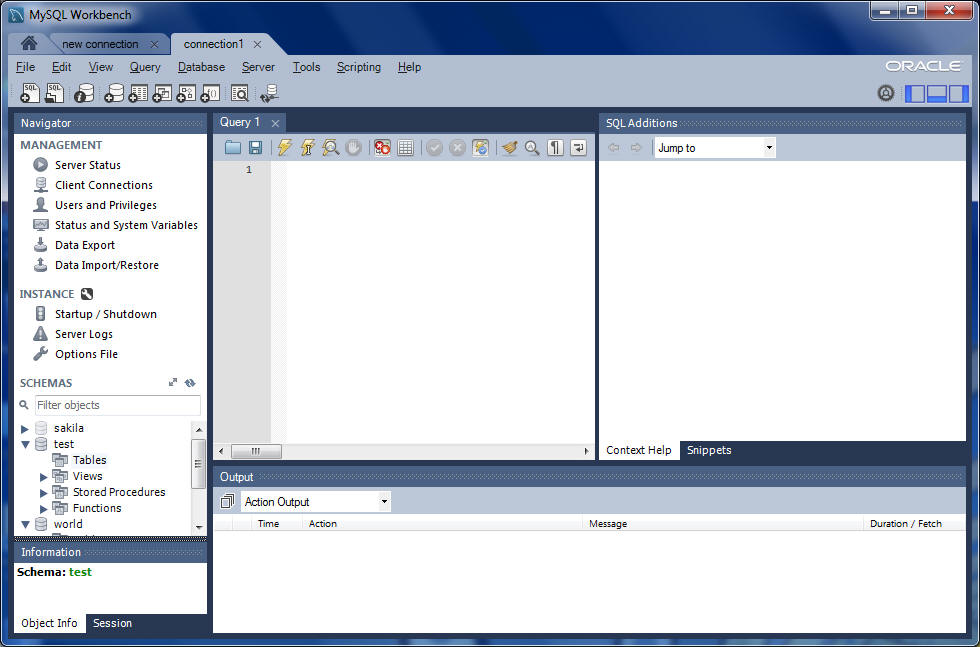Image resolution: width=980 pixels, height=647 pixels.
Task: Copy output history icon in Output panel
Action: click(228, 501)
